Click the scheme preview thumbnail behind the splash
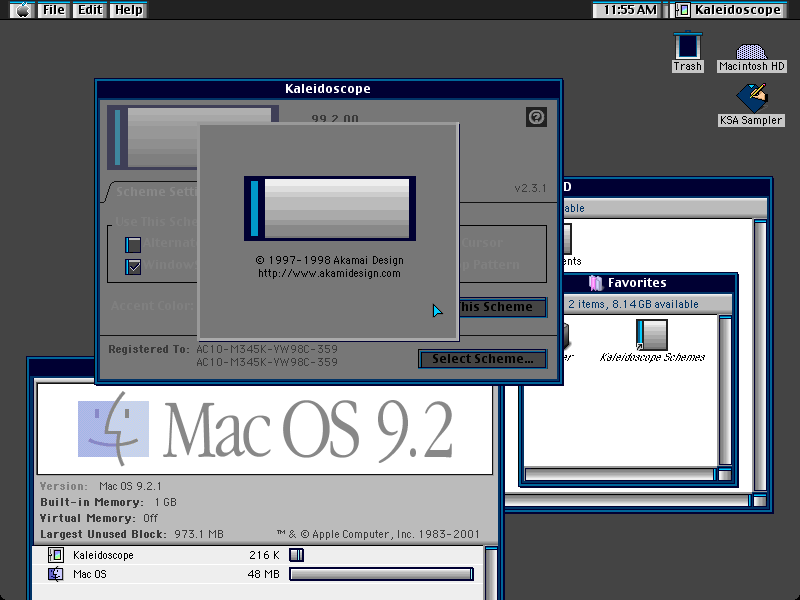The height and width of the screenshot is (600, 800). click(x=153, y=137)
